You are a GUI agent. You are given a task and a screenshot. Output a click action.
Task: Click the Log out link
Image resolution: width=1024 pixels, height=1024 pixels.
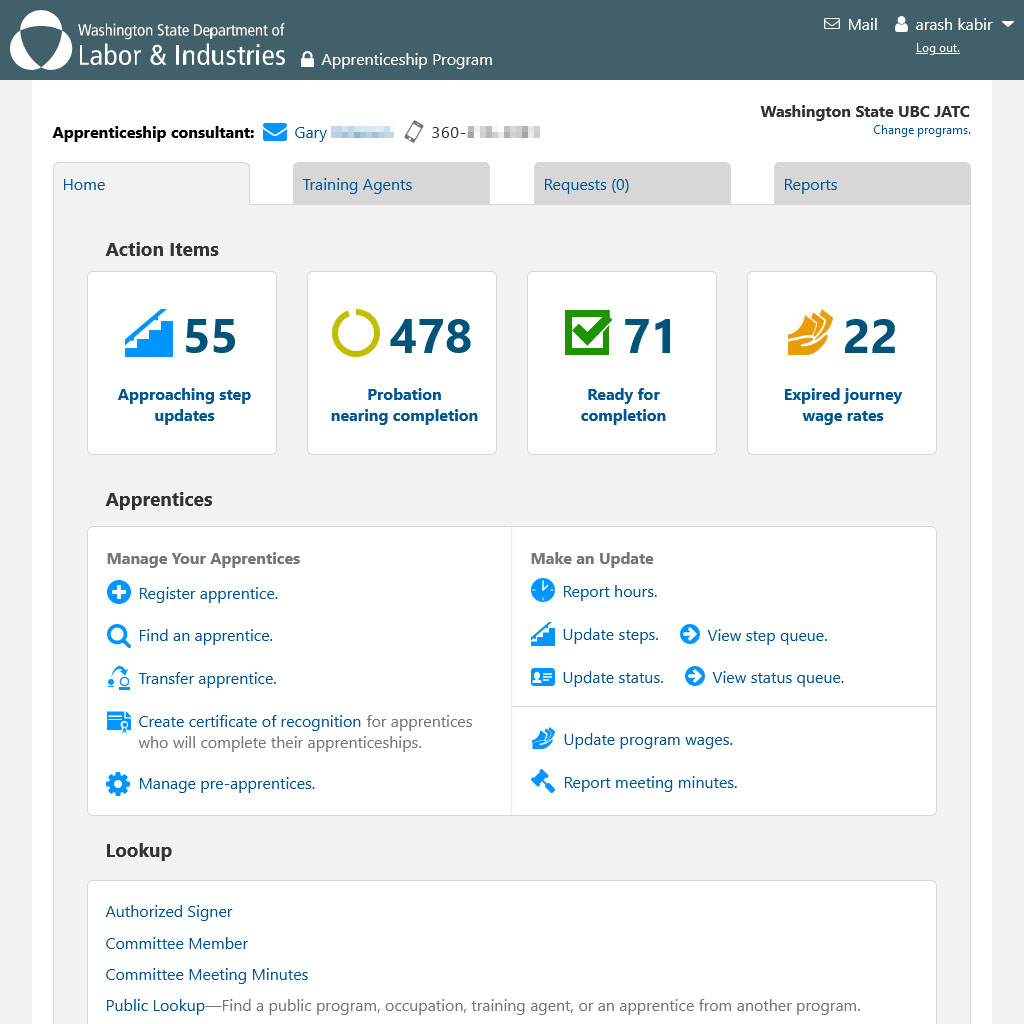[937, 48]
